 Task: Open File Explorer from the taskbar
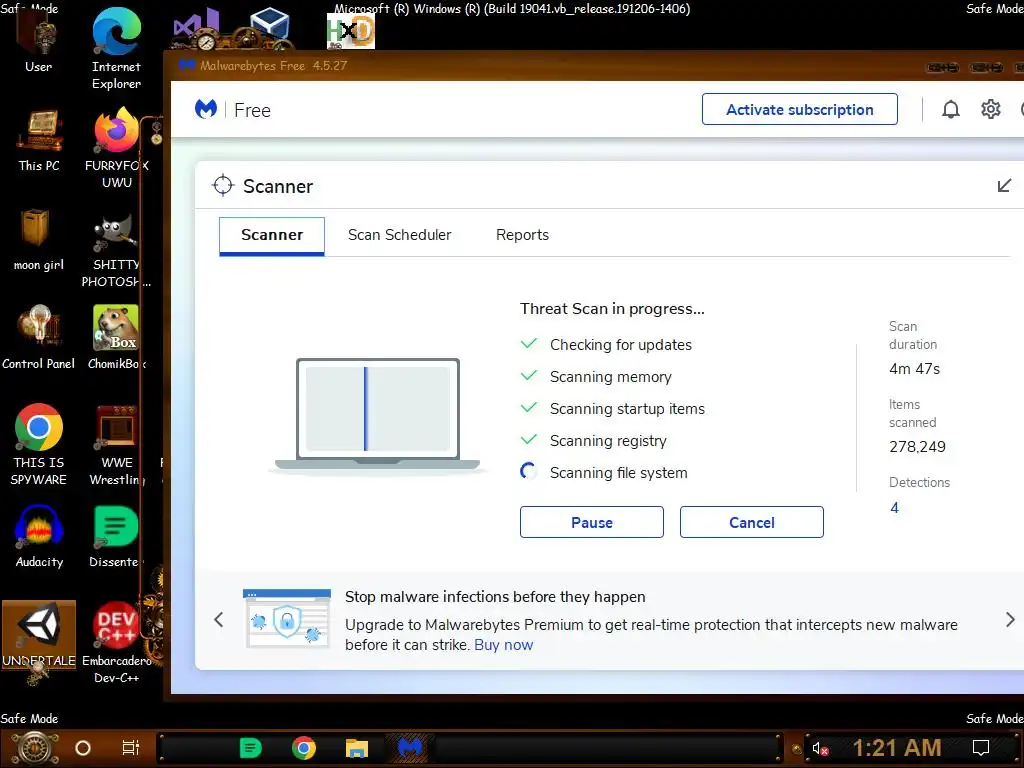(357, 748)
